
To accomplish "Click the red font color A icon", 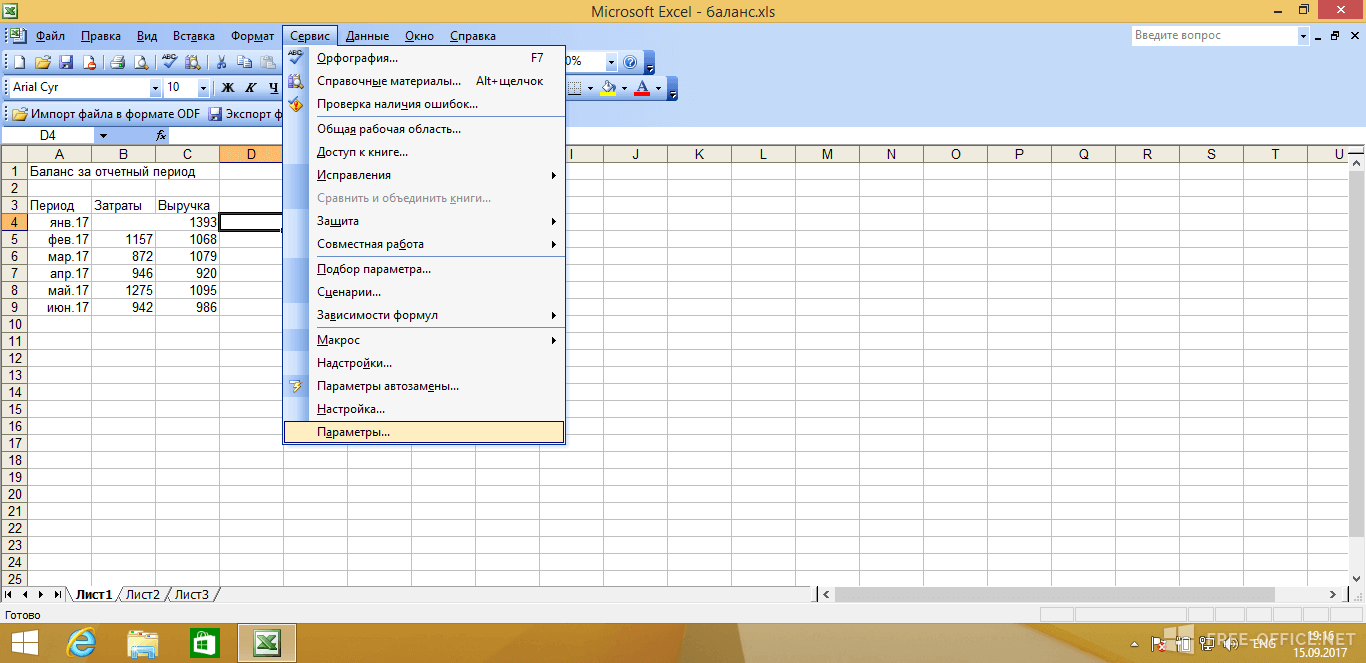I will 641,88.
